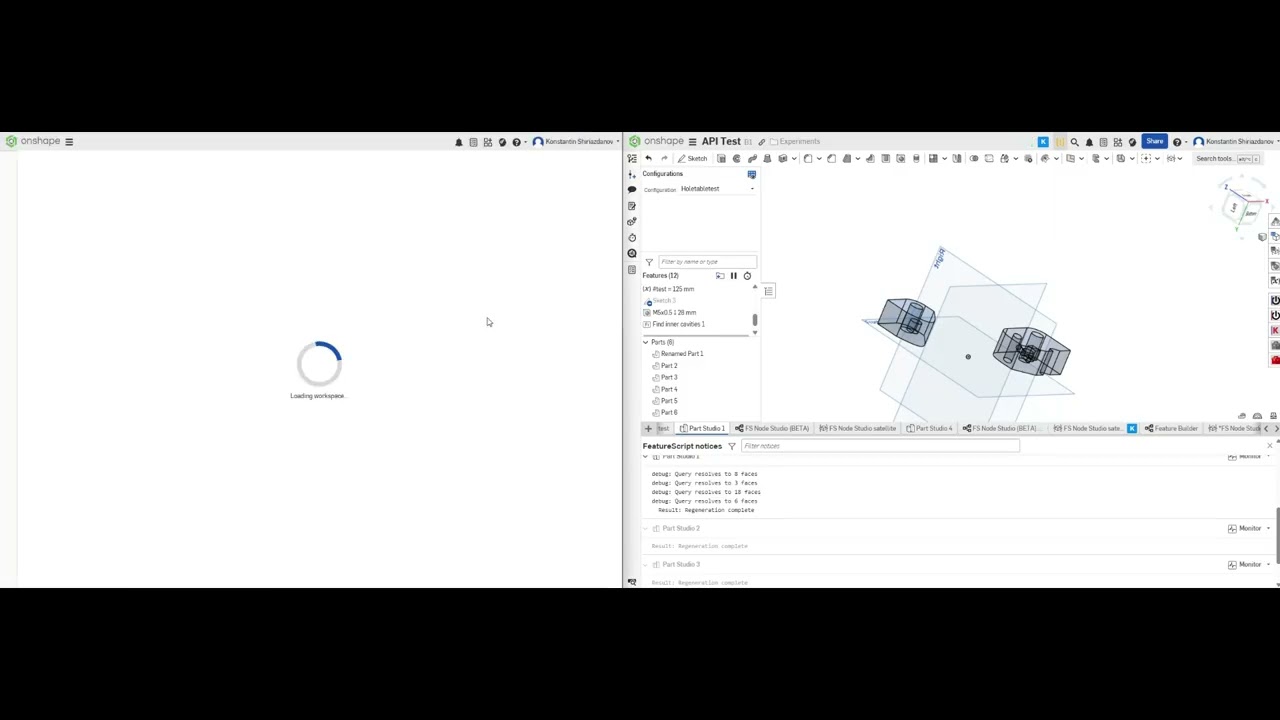1280x720 pixels.
Task: Open the search magnifier in API Test window
Action: 1075,142
